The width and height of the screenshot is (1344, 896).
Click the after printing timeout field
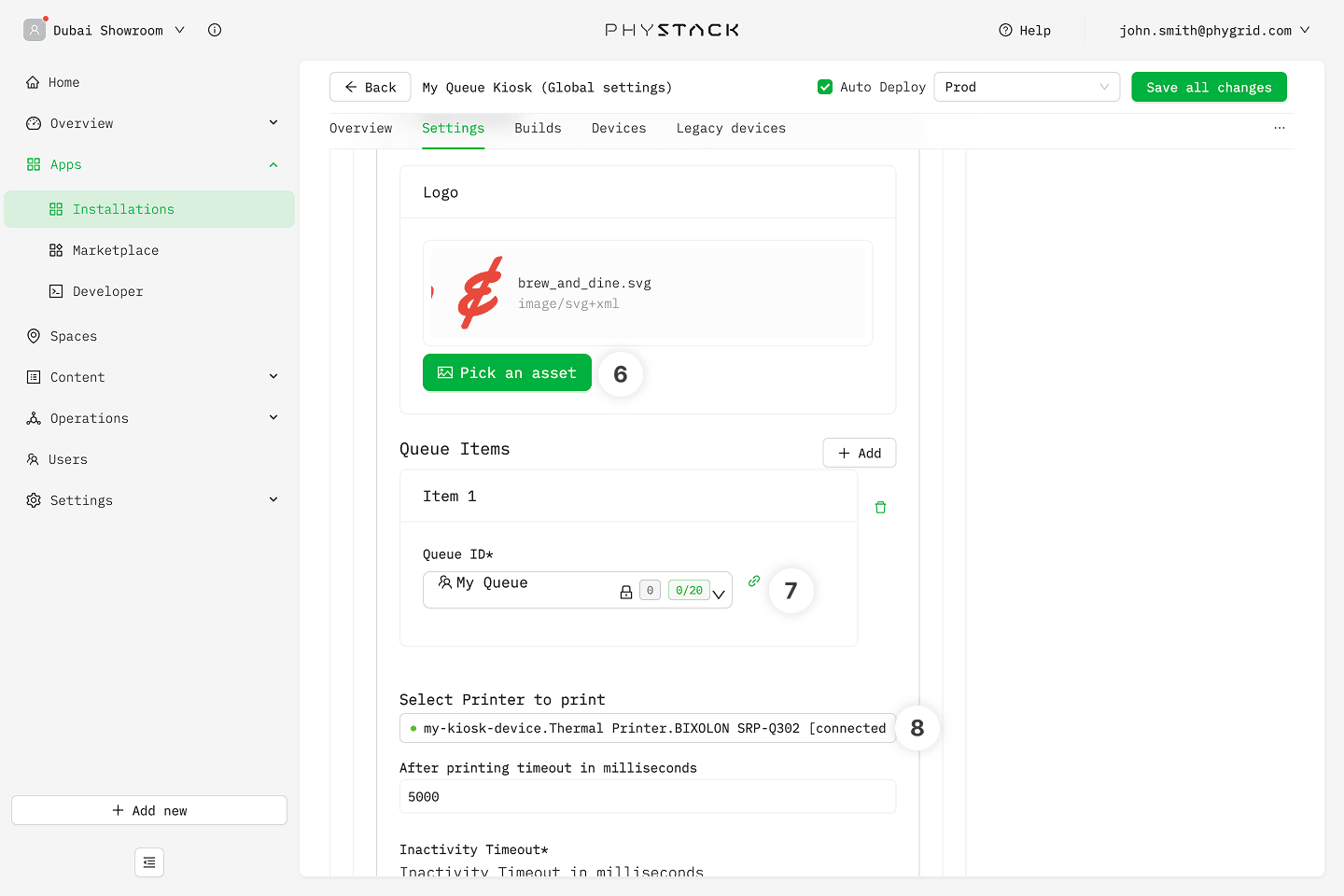[x=647, y=797]
